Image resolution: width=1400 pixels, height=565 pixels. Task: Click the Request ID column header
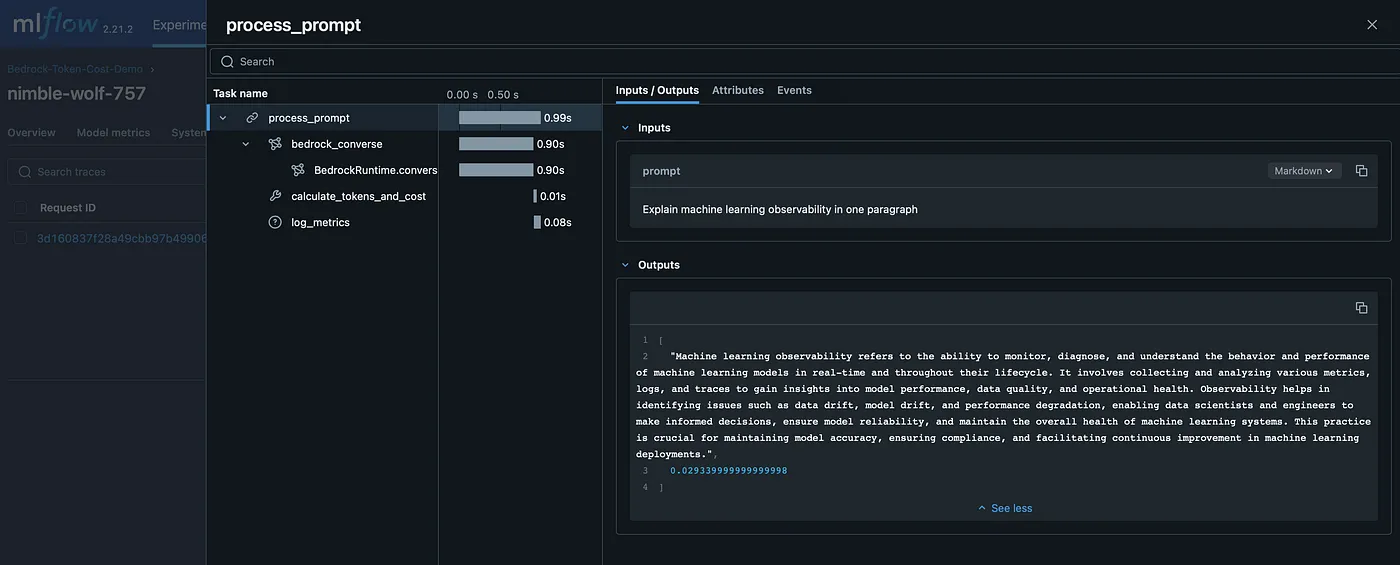point(68,208)
